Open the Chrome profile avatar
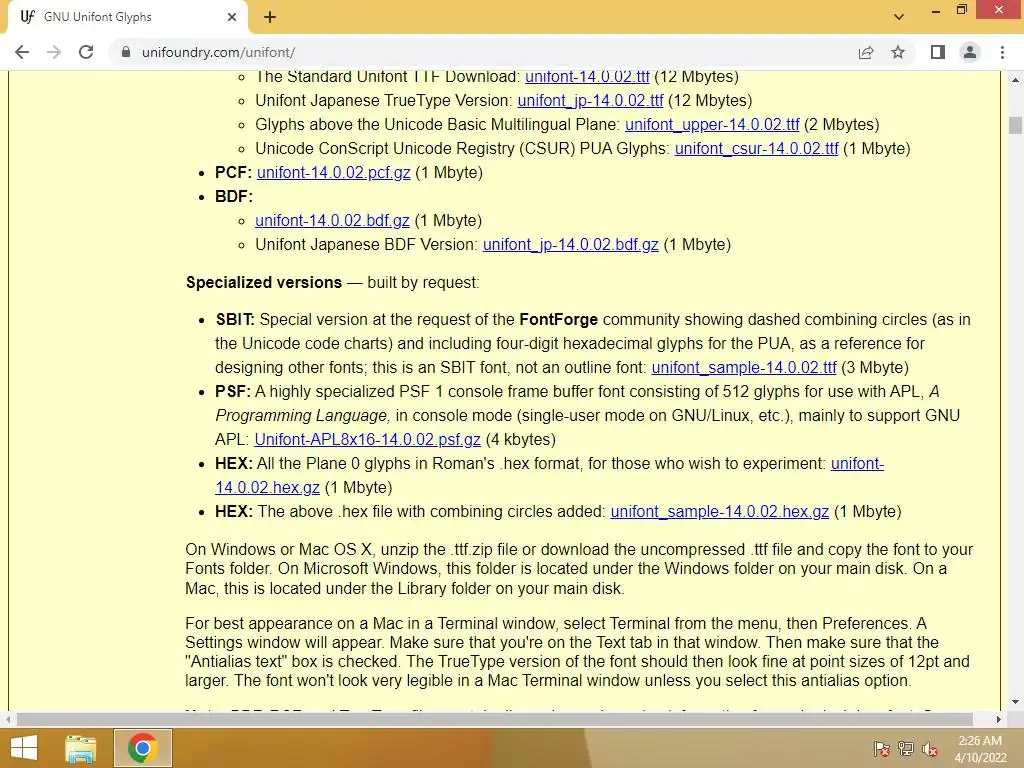1024x768 pixels. 970,52
